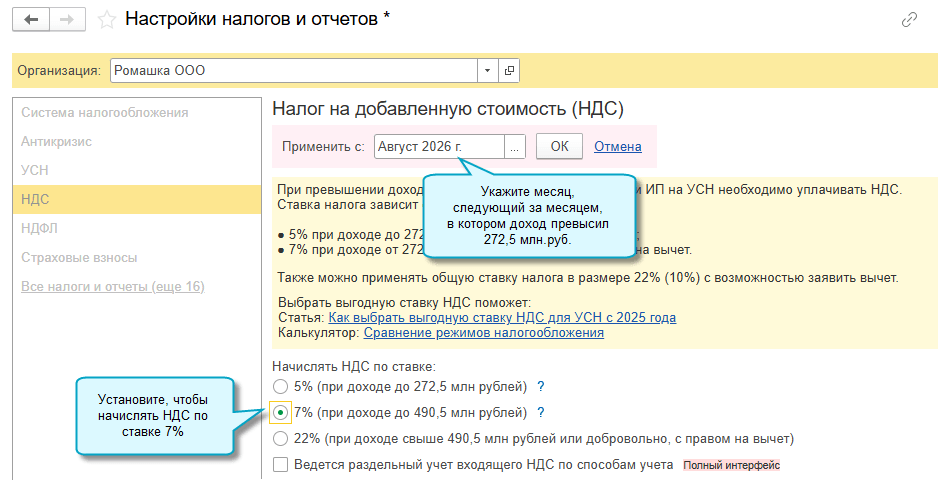Click the Полный интерфейс label
The height and width of the screenshot is (480, 938).
point(732,465)
